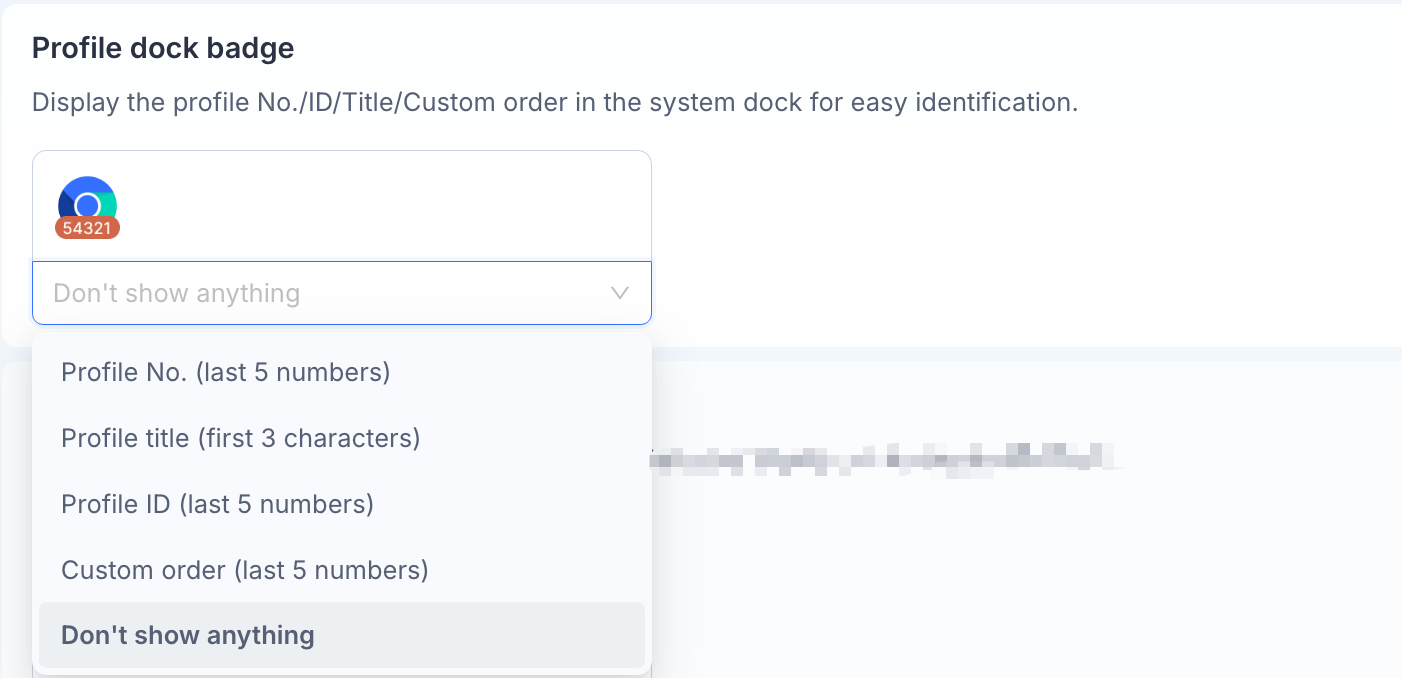Click the Profile dock badge heading

163,48
